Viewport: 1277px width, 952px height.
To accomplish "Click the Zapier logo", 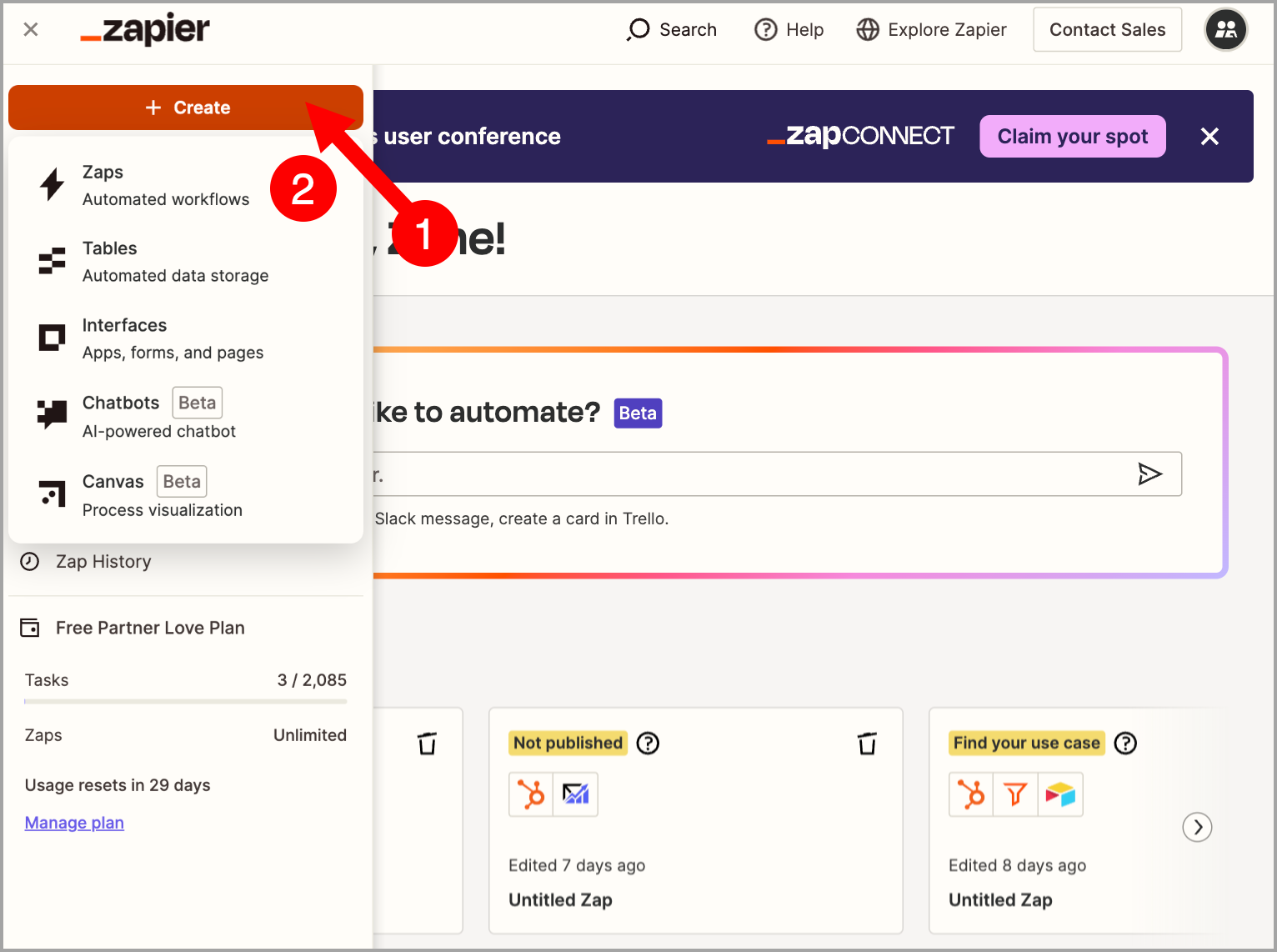I will (145, 29).
